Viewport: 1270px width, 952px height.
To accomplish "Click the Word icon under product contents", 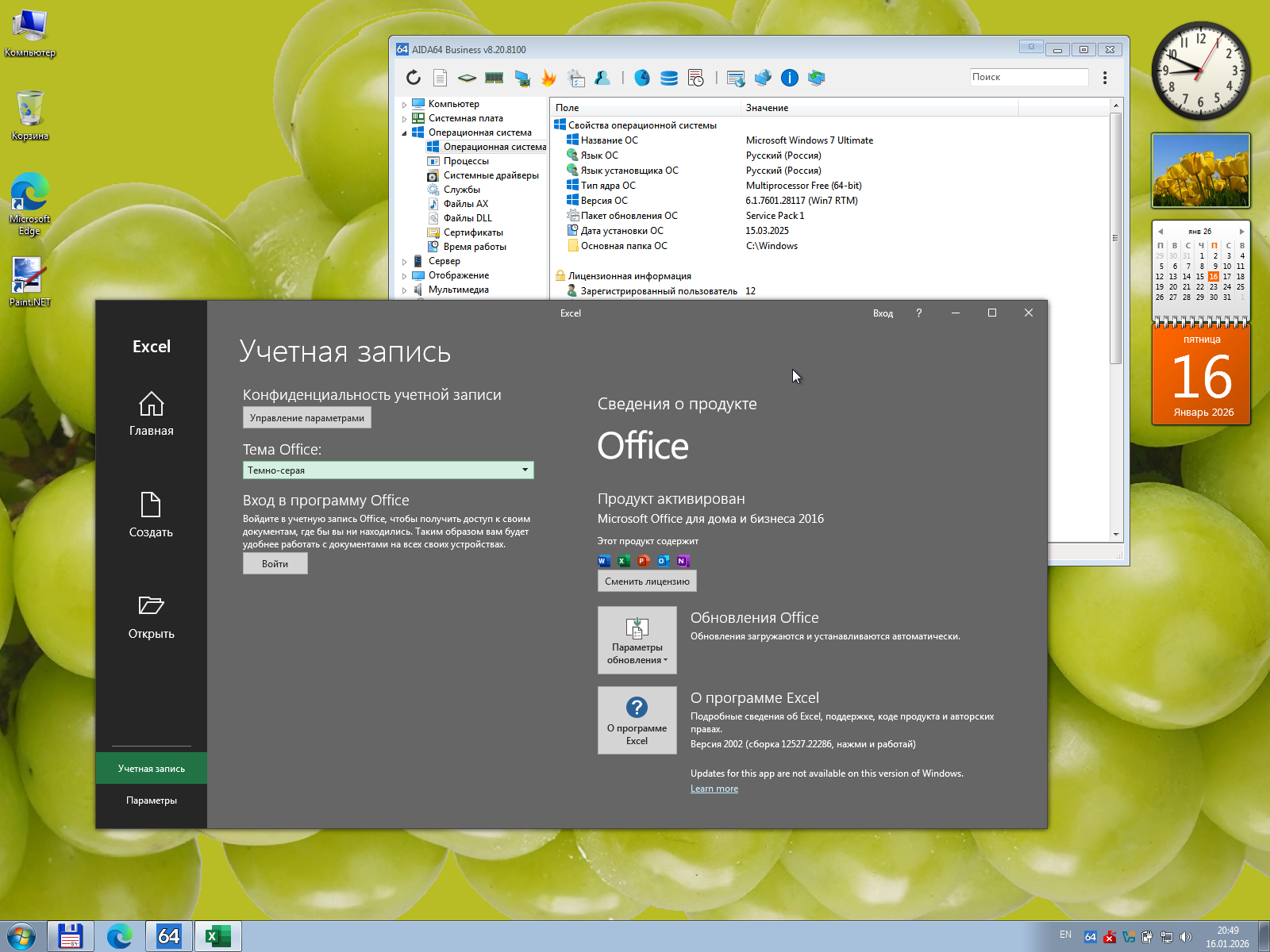I will (x=603, y=561).
